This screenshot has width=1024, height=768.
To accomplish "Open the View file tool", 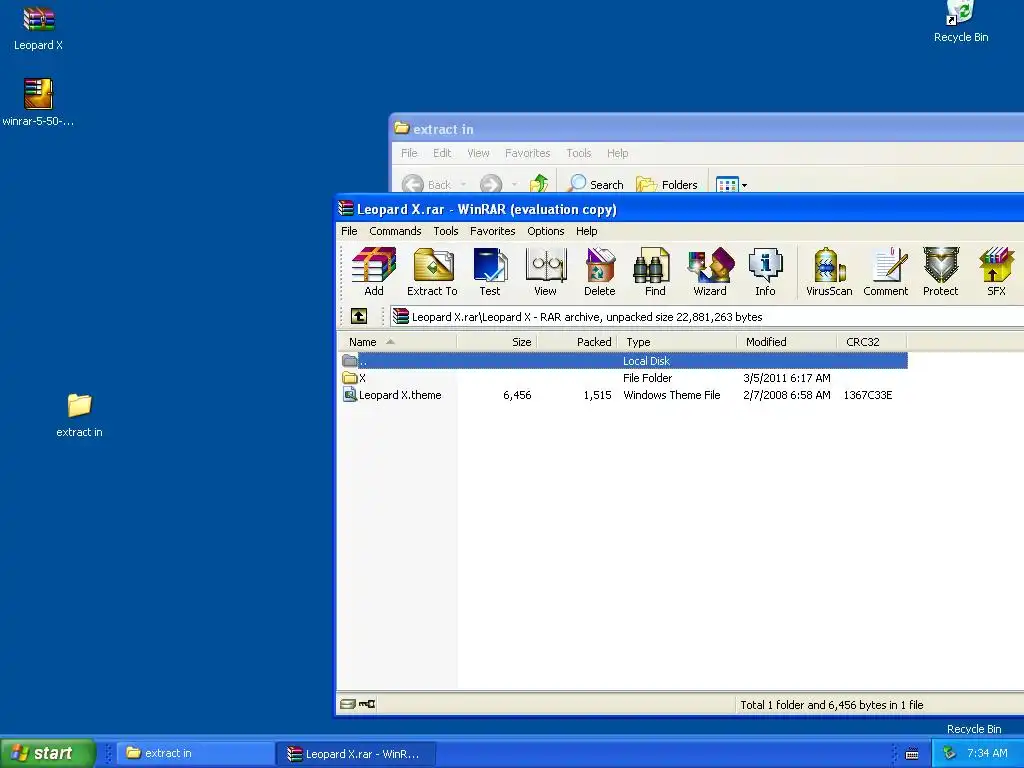I will [545, 272].
